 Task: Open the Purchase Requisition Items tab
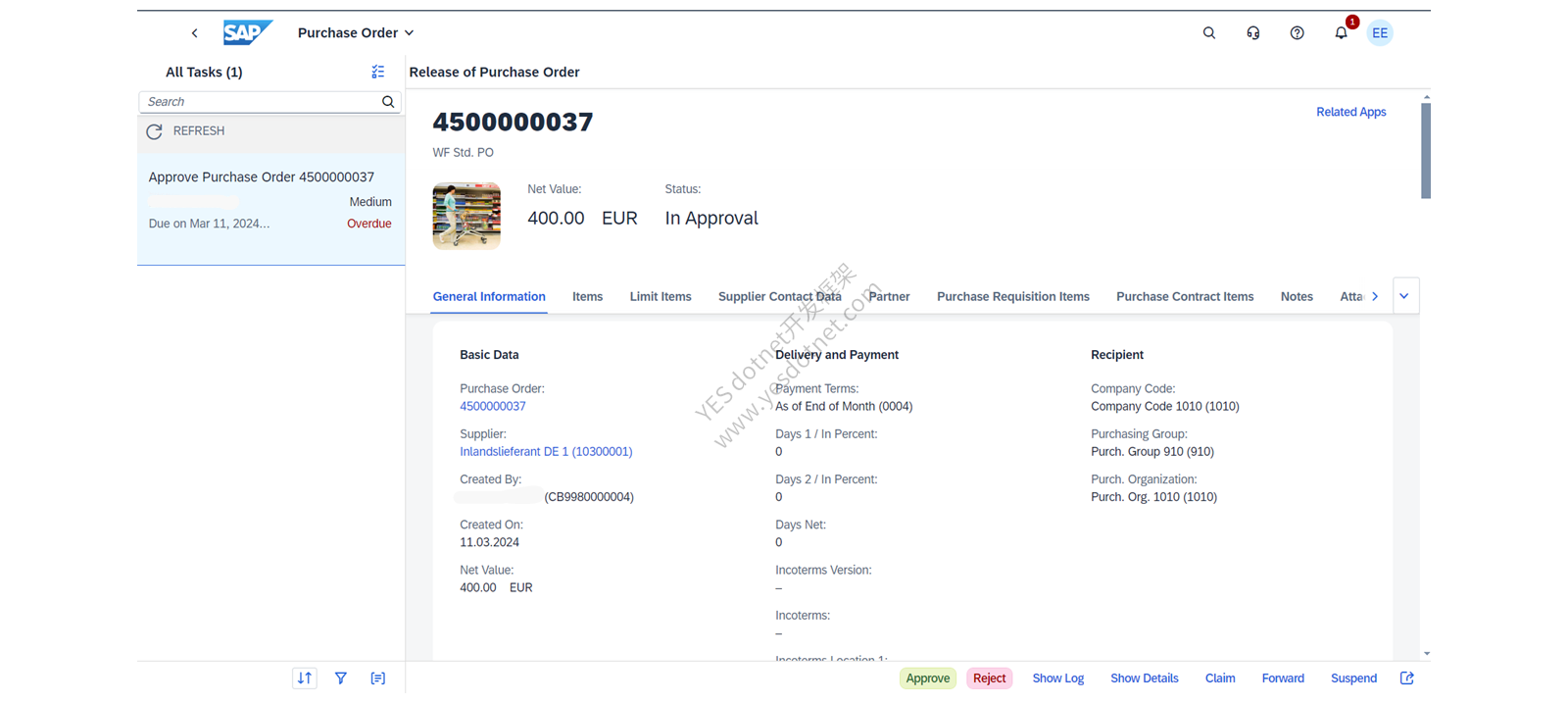[1013, 297]
